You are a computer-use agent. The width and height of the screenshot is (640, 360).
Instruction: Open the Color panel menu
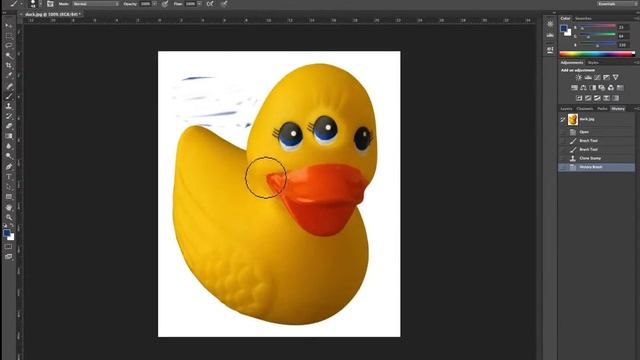pyautogui.click(x=636, y=18)
